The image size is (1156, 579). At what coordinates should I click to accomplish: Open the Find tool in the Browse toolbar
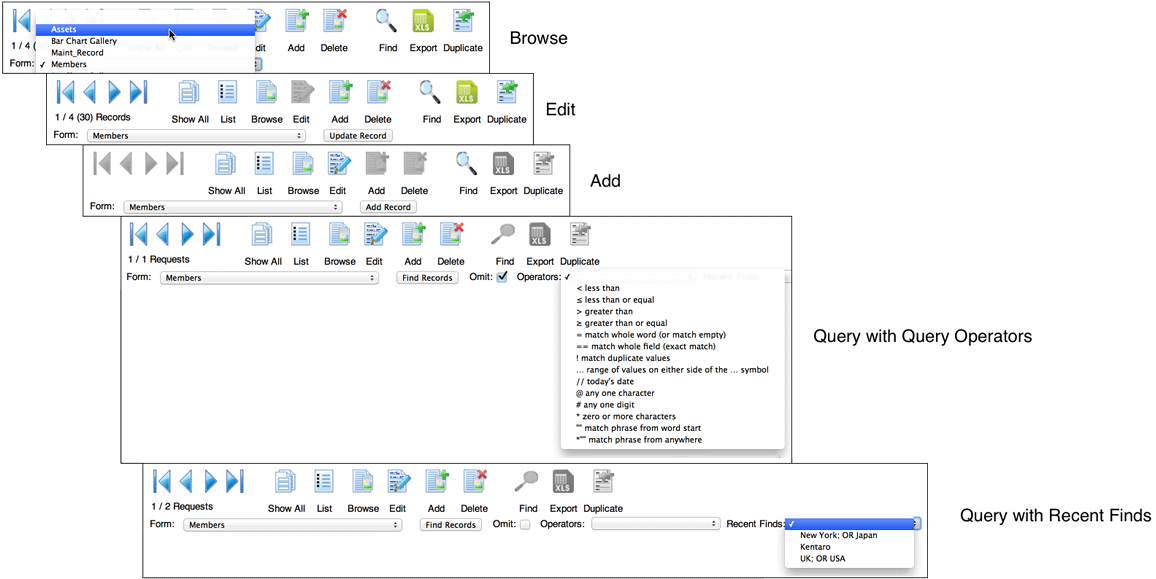pos(387,22)
